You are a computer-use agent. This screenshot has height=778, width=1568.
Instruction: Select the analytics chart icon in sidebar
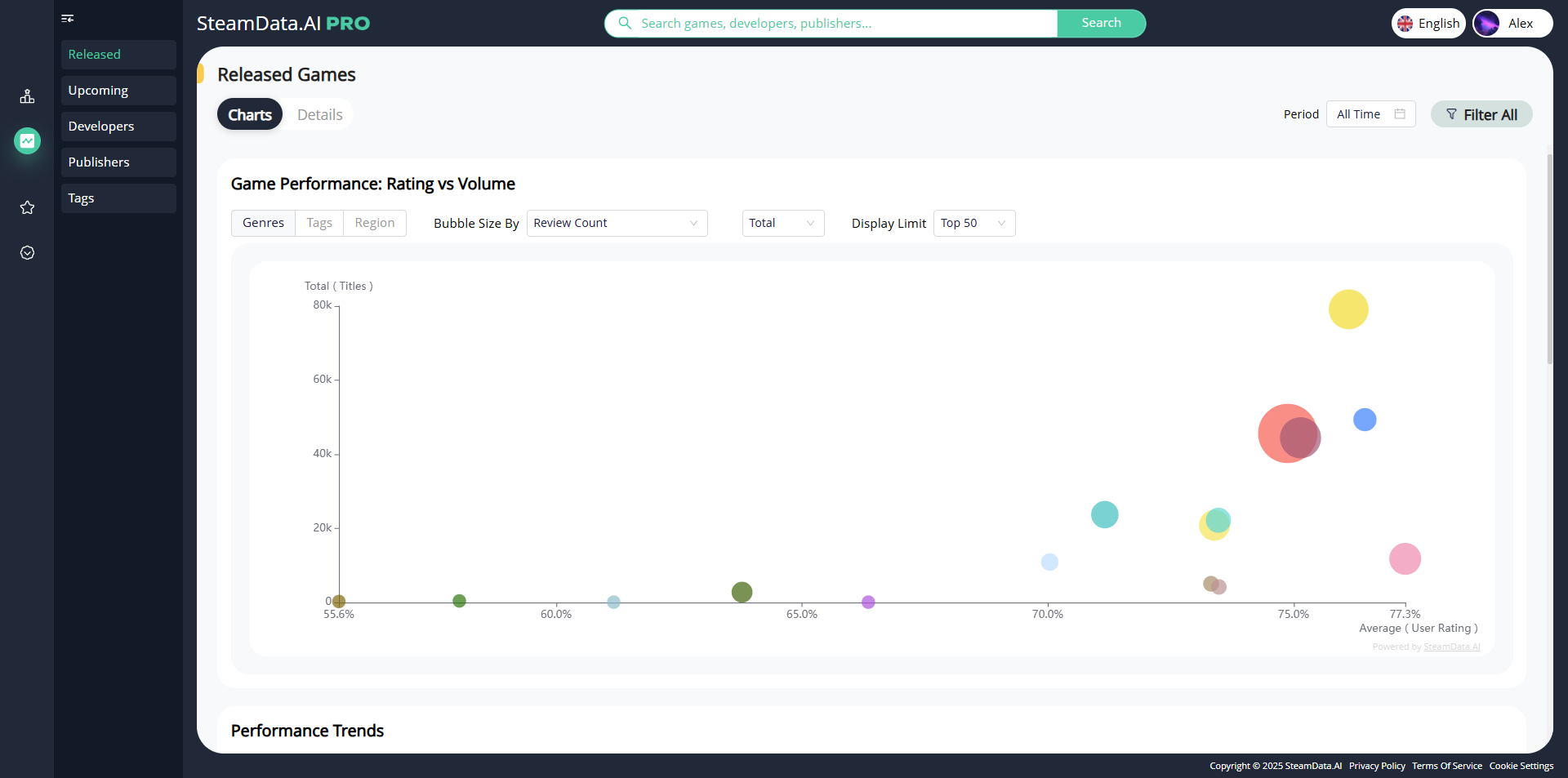click(x=27, y=140)
